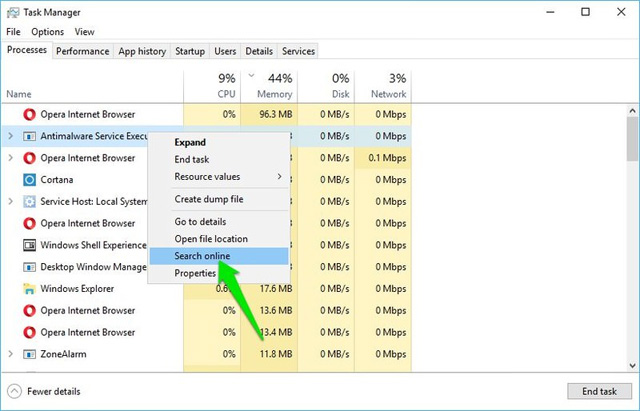Click the End task button at bottom
The height and width of the screenshot is (411, 640).
coord(600,391)
